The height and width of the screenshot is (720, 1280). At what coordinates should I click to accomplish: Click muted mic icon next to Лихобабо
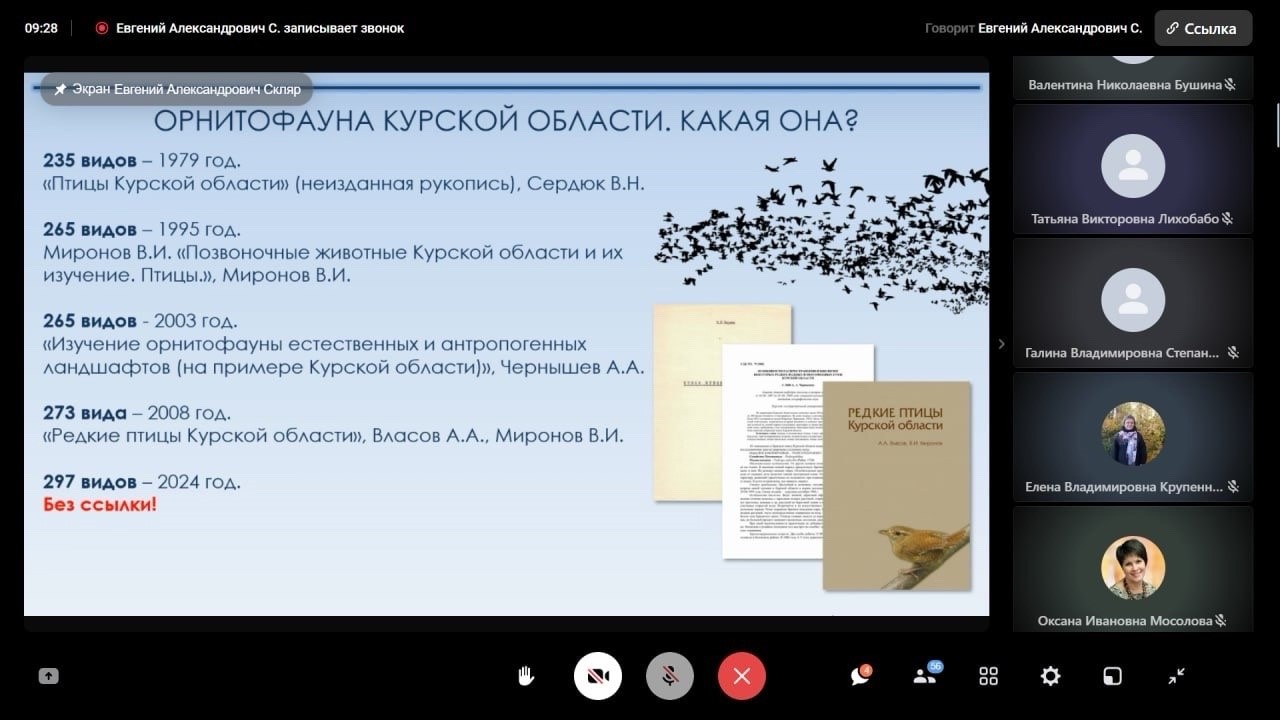coord(1227,218)
